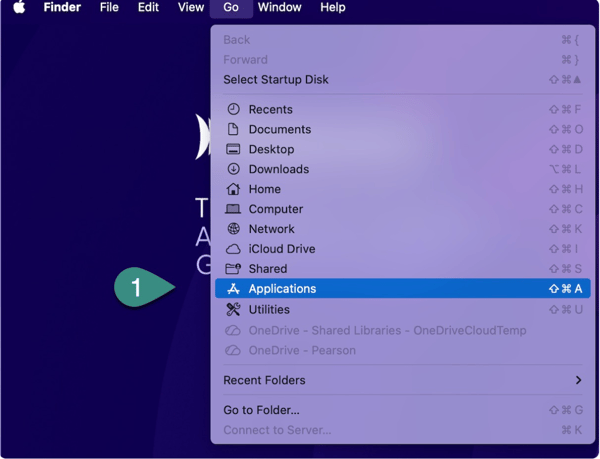Click the iCloud Drive cloud icon

tap(233, 249)
